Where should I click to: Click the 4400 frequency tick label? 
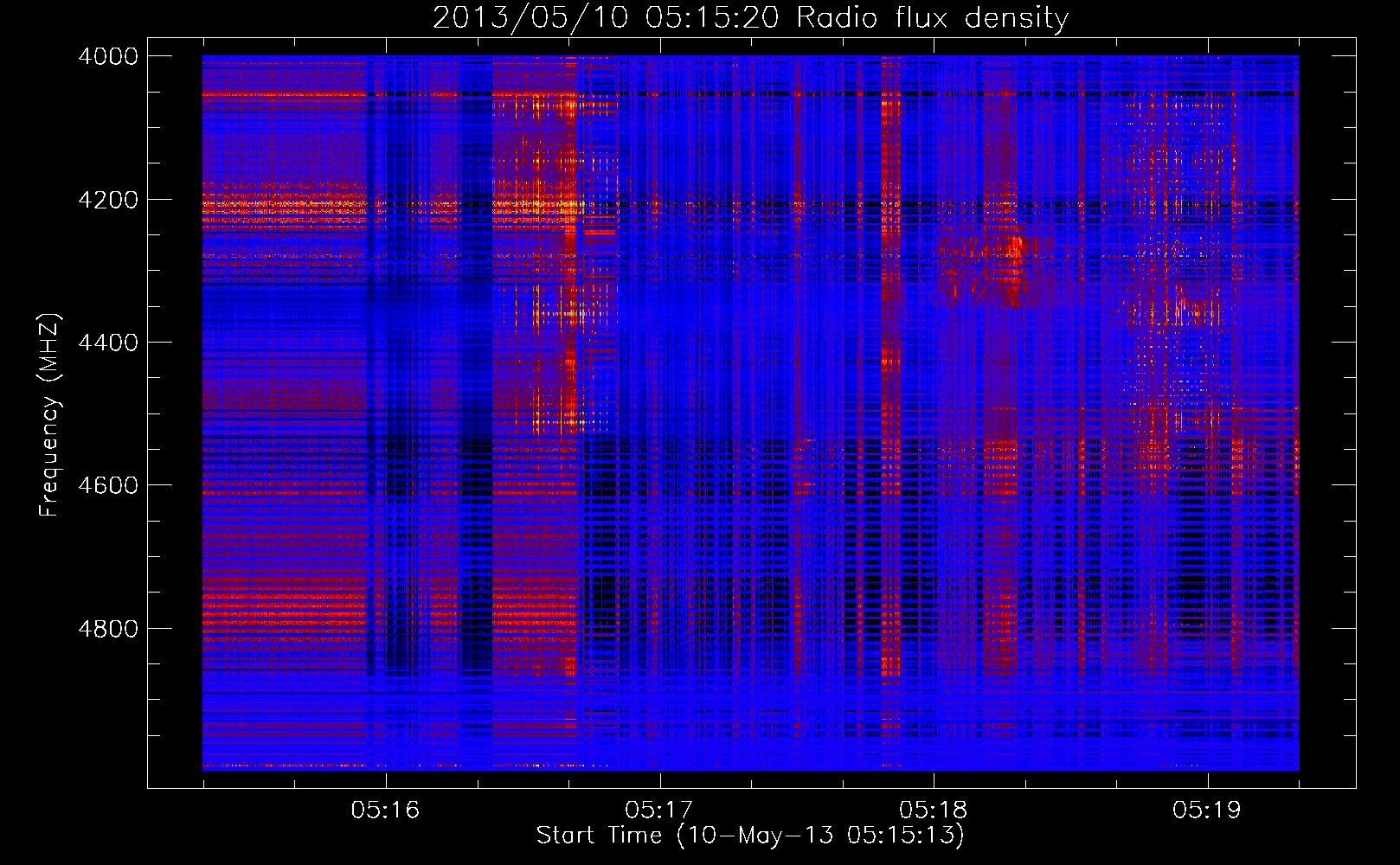point(108,343)
